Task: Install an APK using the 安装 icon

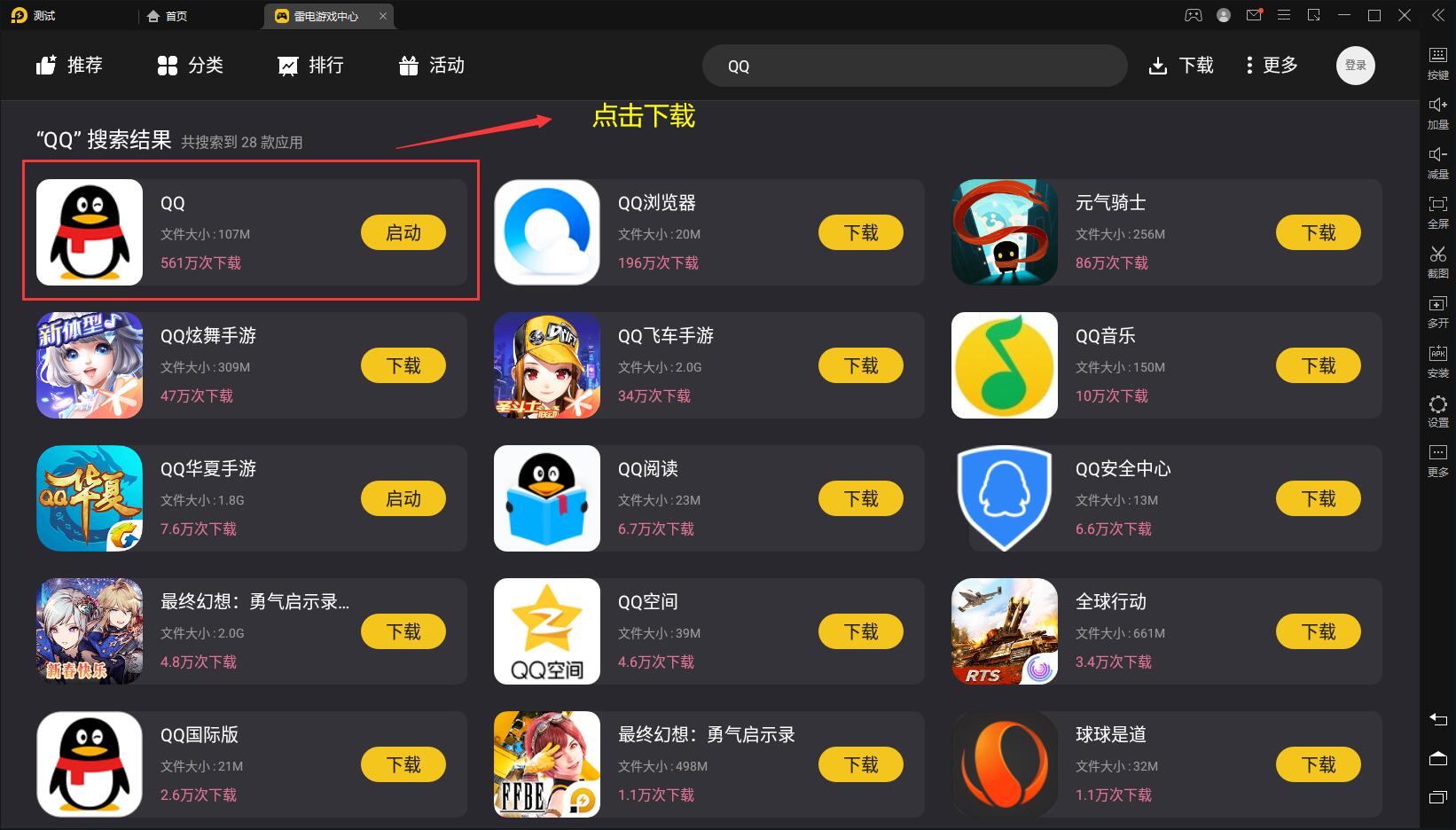Action: 1437,361
